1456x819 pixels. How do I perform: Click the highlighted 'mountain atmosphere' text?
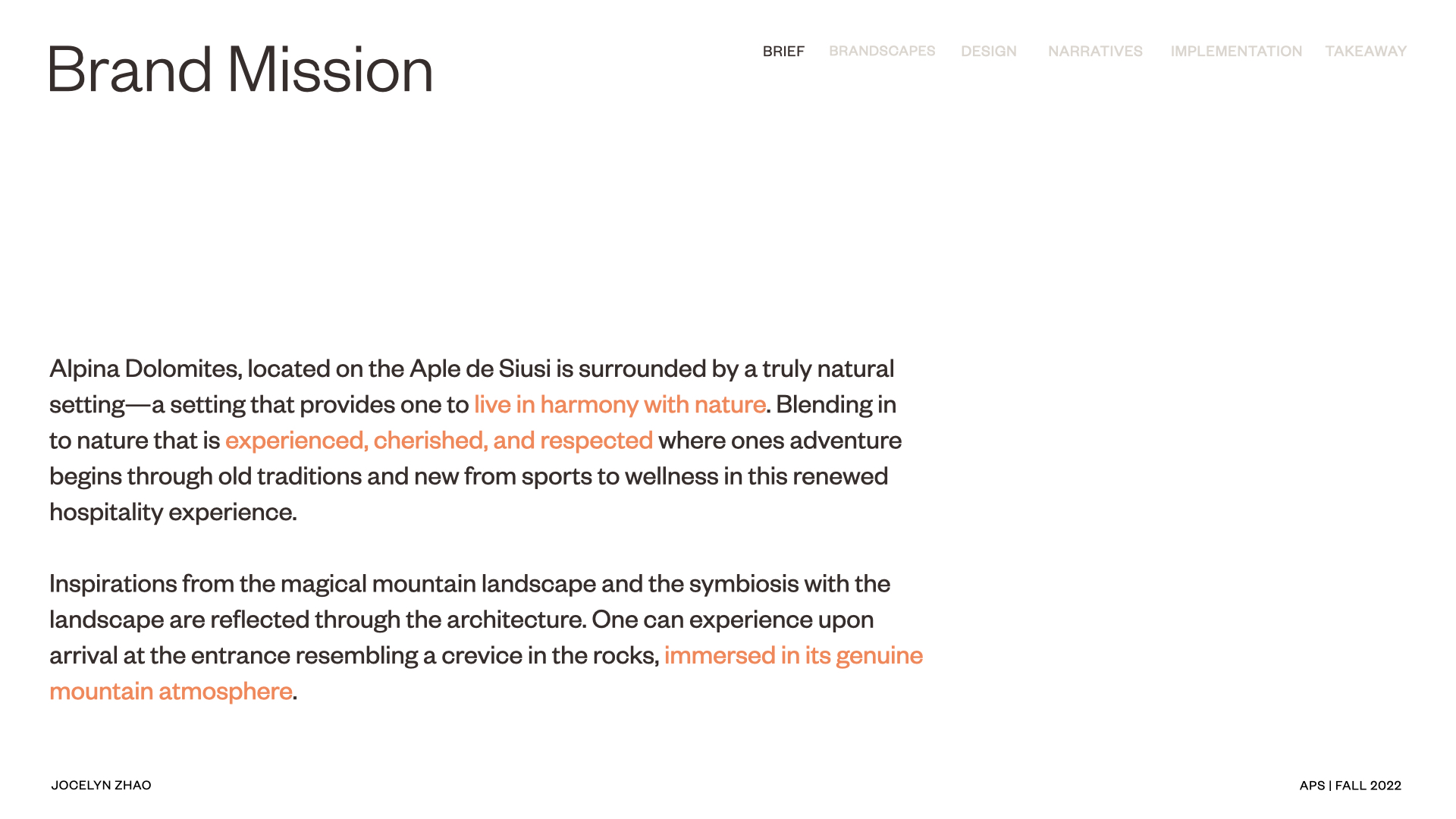[171, 692]
